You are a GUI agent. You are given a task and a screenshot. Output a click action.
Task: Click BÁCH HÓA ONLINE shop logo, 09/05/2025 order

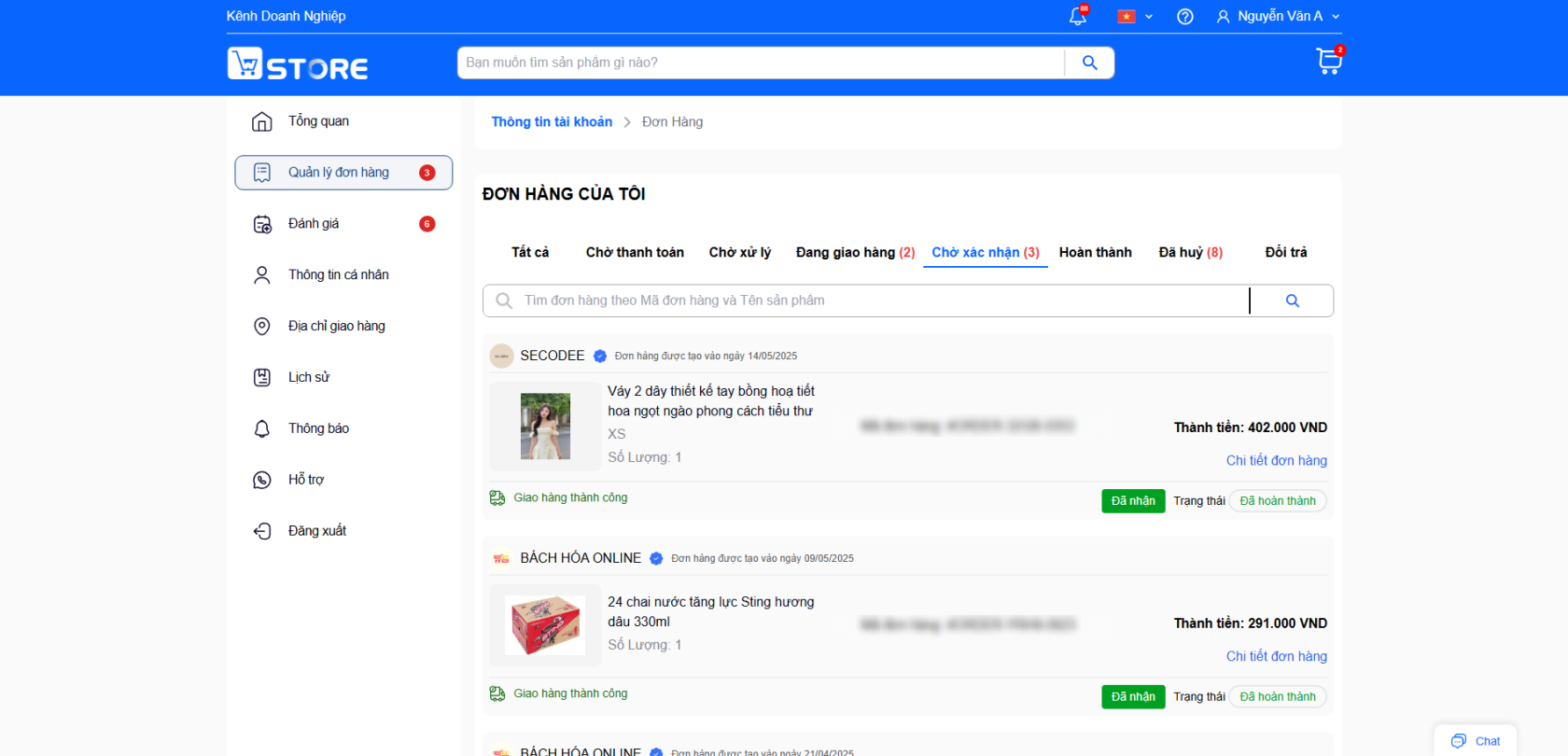pyautogui.click(x=502, y=558)
